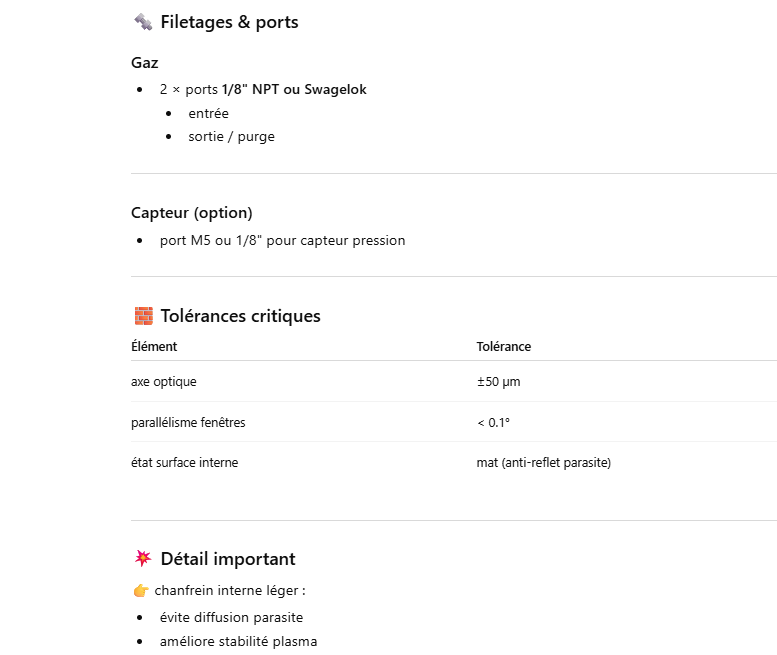Click the "Capteur (option)" subheading
Viewport: 777px width, 655px height.
tap(192, 213)
